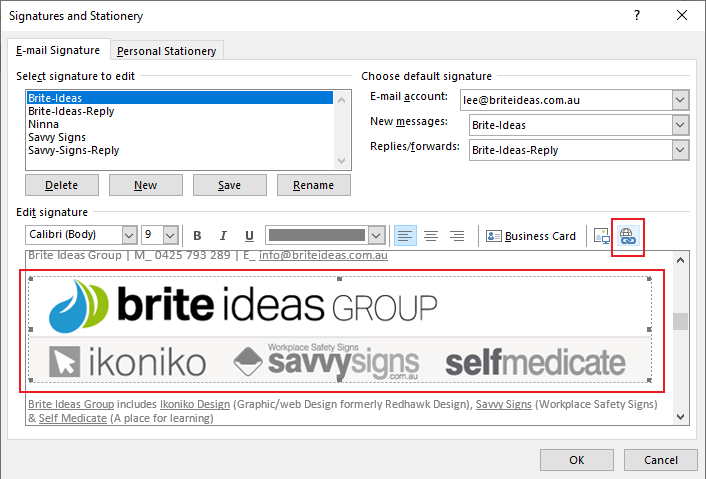Click the Self Medicate link
Screen dimensions: 706x479
72,418
